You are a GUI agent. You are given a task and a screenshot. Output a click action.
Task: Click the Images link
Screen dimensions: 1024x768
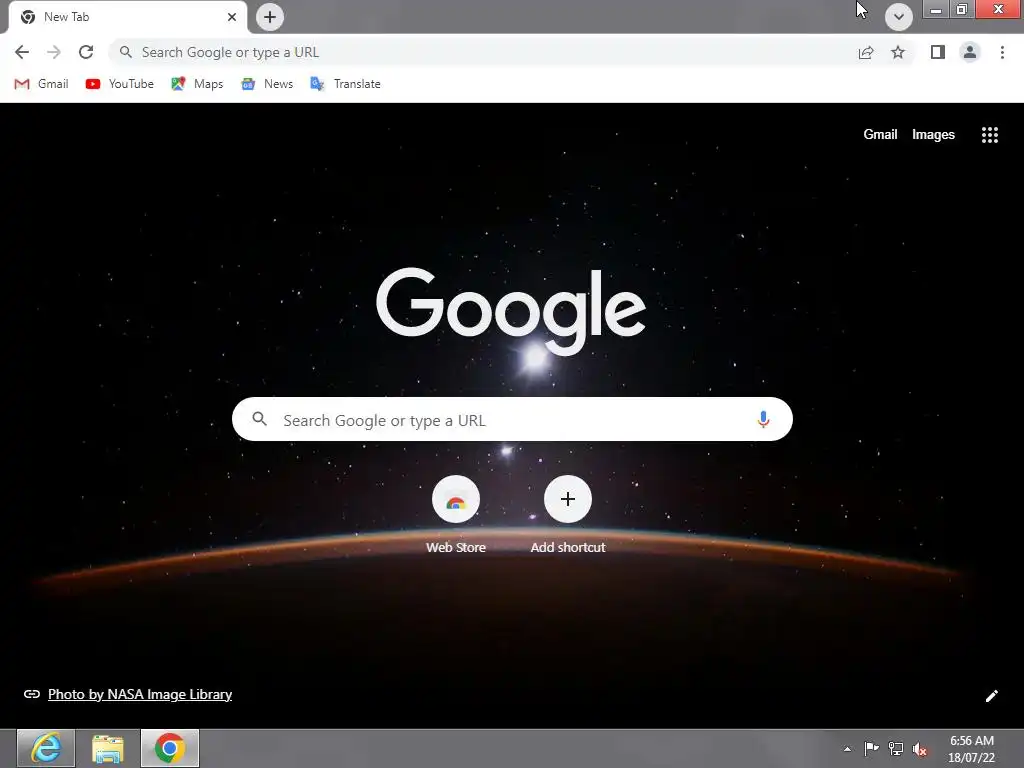[933, 135]
